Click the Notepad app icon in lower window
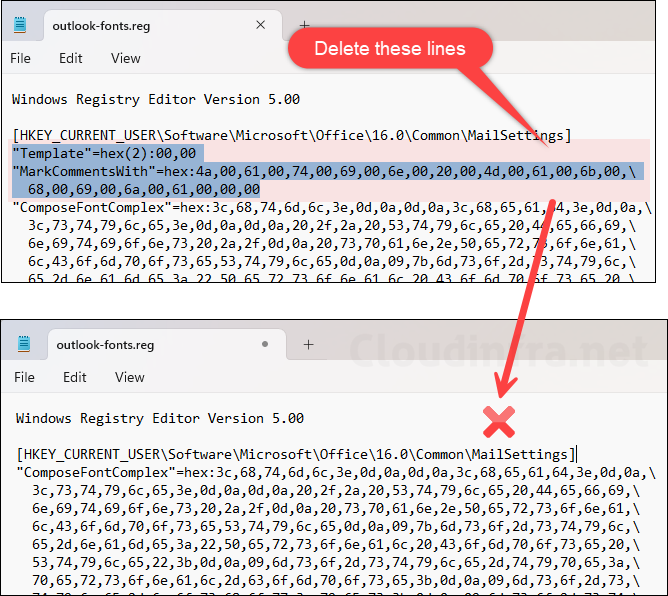Screen dimensions: 668x596 [25, 344]
